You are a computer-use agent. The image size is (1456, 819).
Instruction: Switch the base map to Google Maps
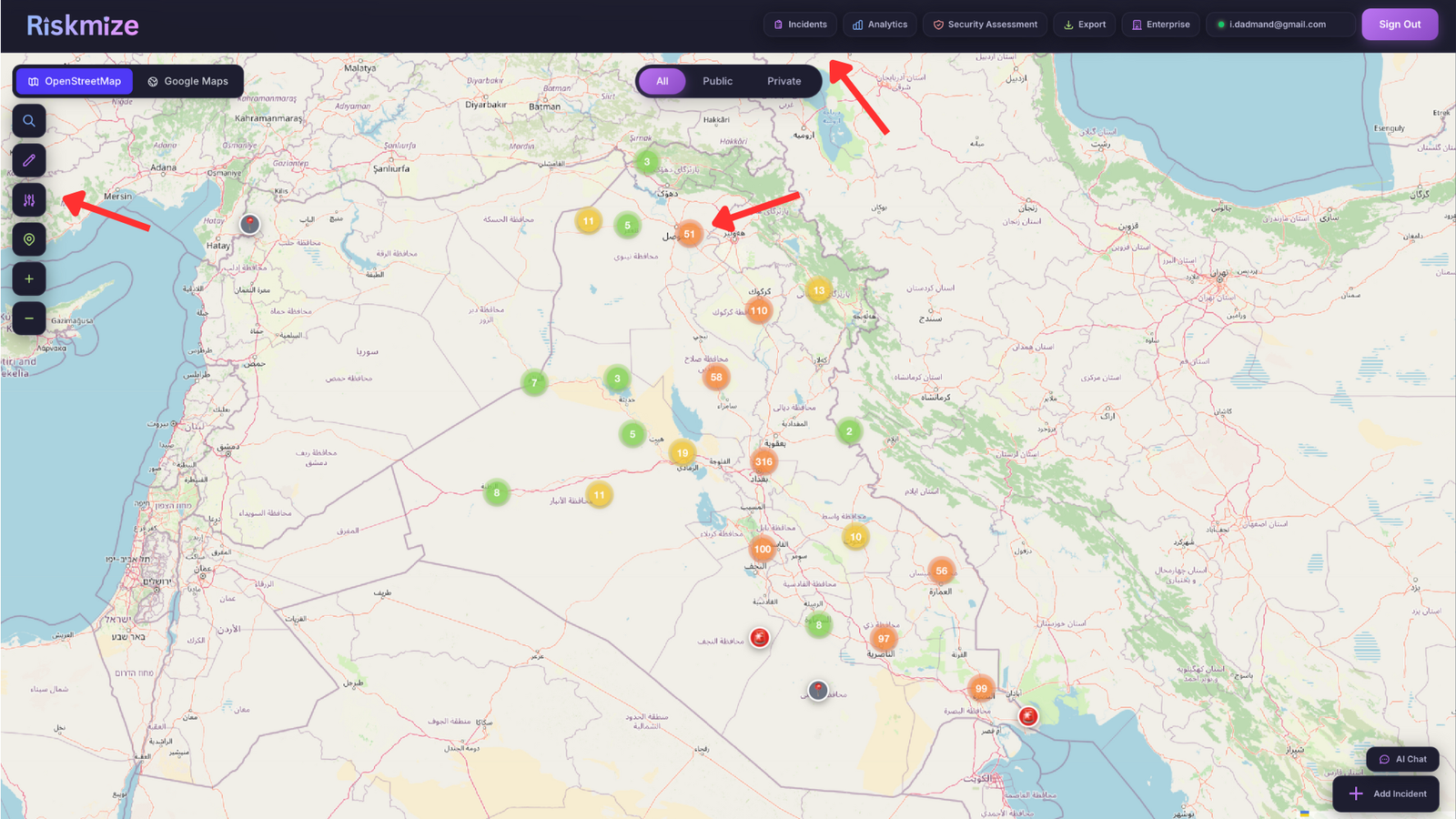189,81
